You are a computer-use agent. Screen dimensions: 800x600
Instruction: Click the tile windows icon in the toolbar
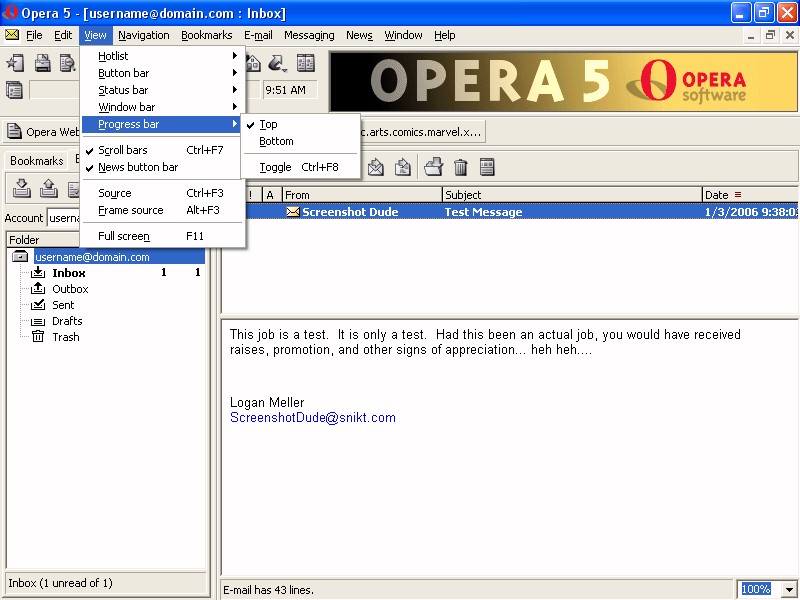tap(306, 63)
